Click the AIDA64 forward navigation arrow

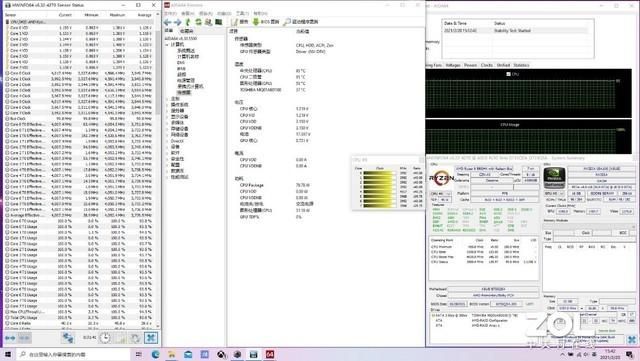177,22
